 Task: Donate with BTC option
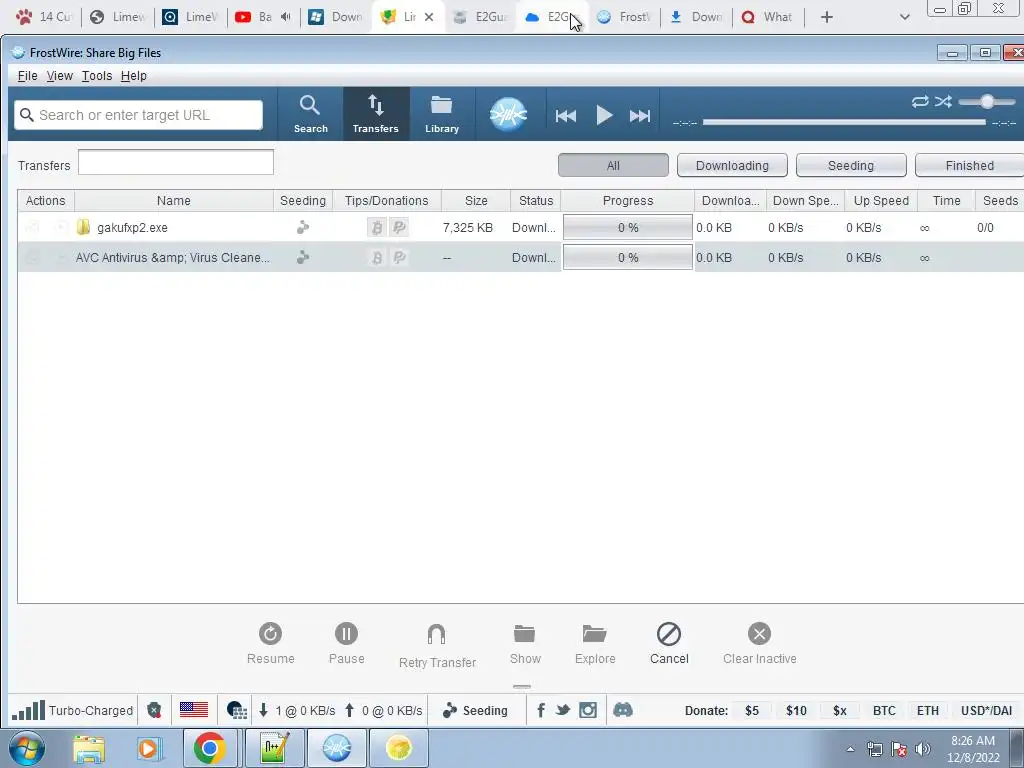click(x=884, y=711)
